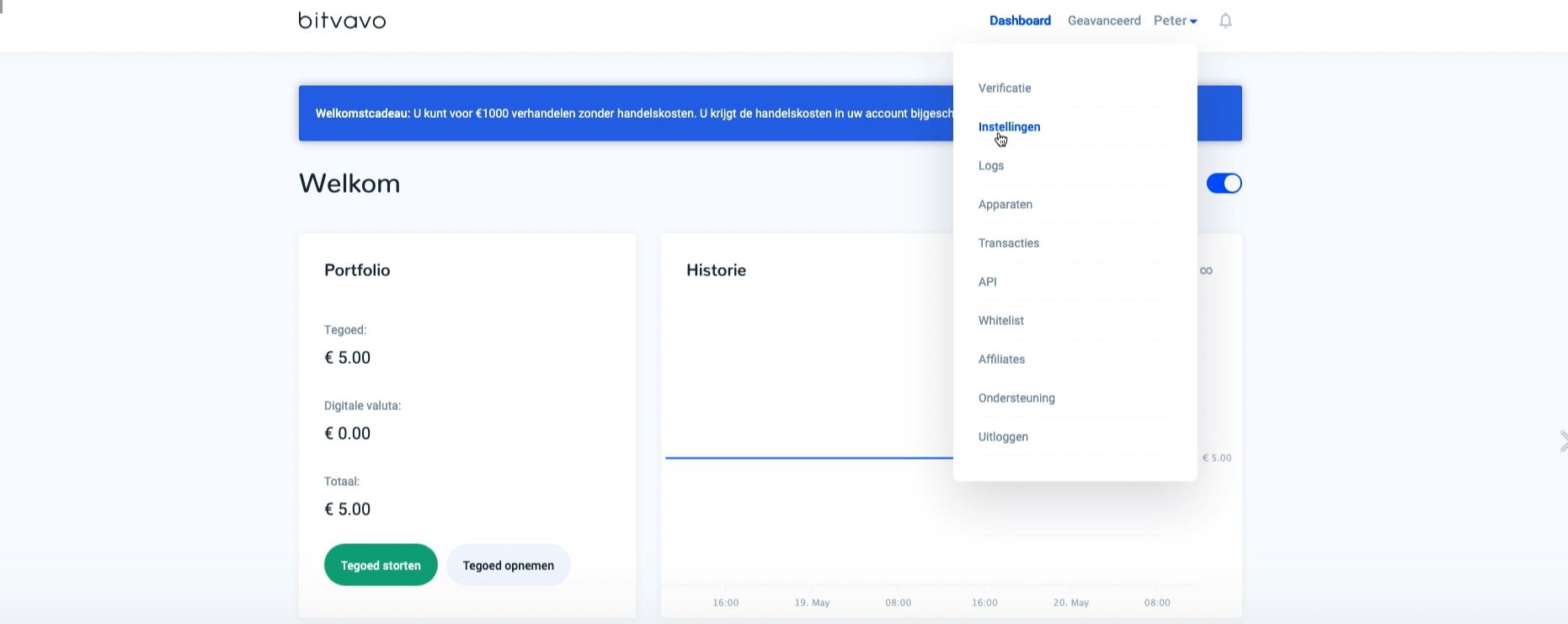Click the Tegoed opnemen button
1568x624 pixels.
point(508,565)
